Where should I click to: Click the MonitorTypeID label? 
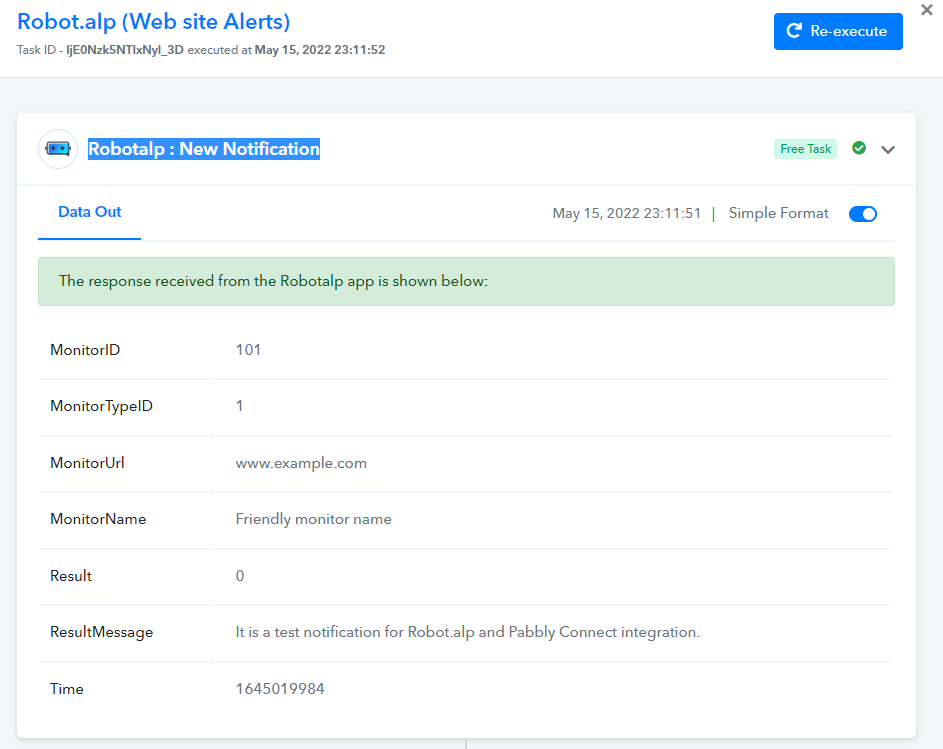point(102,406)
